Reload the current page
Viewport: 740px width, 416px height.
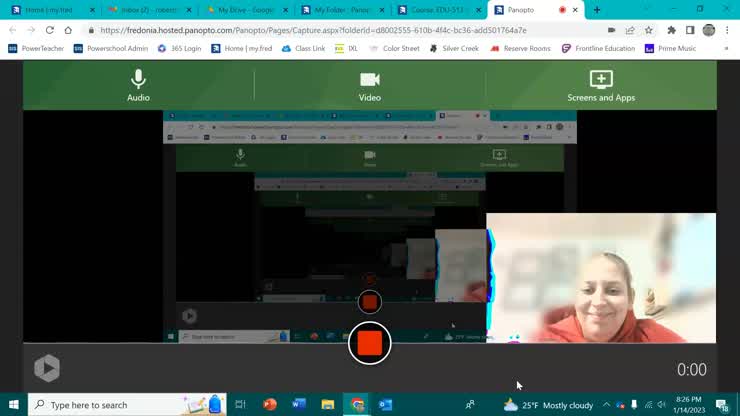(49, 30)
